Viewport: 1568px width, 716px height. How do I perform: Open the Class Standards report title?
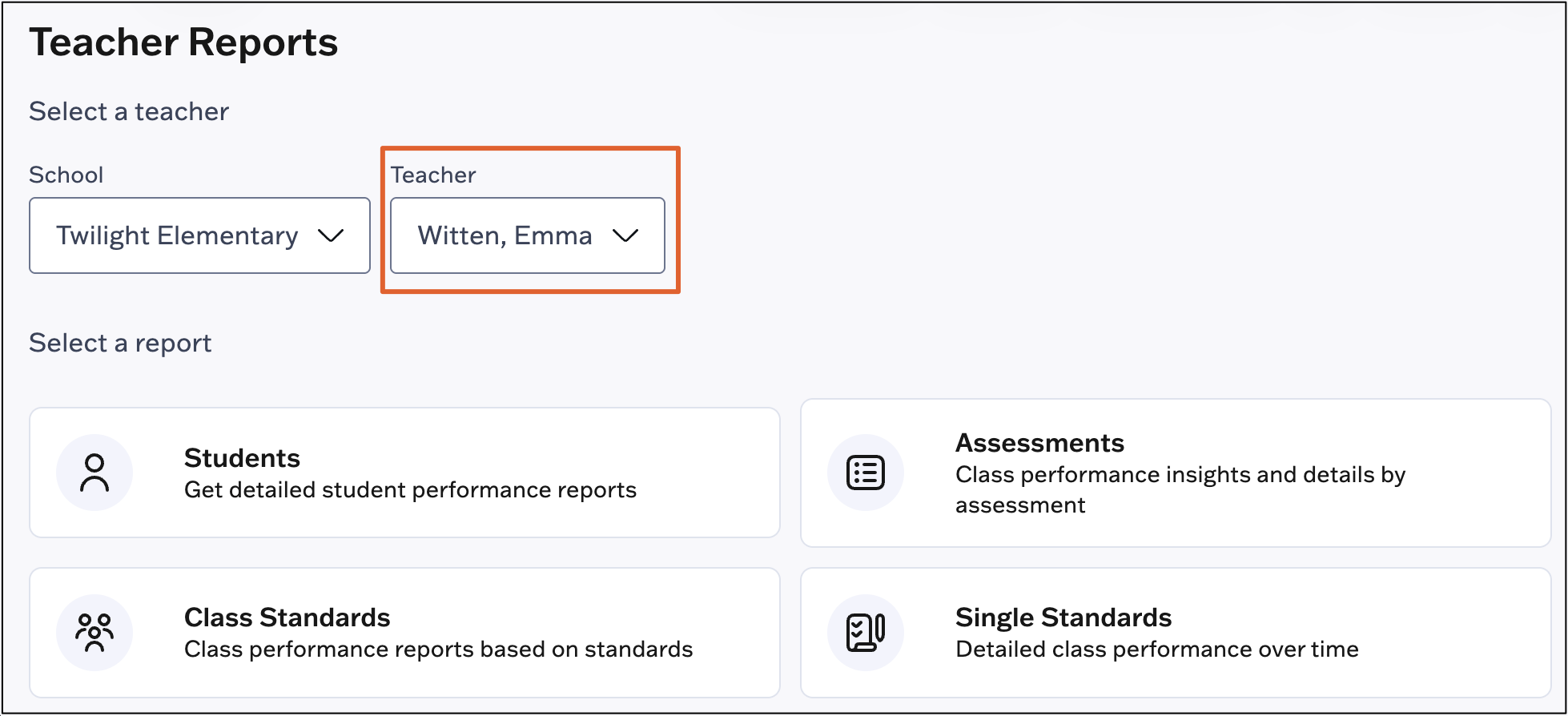coord(287,617)
